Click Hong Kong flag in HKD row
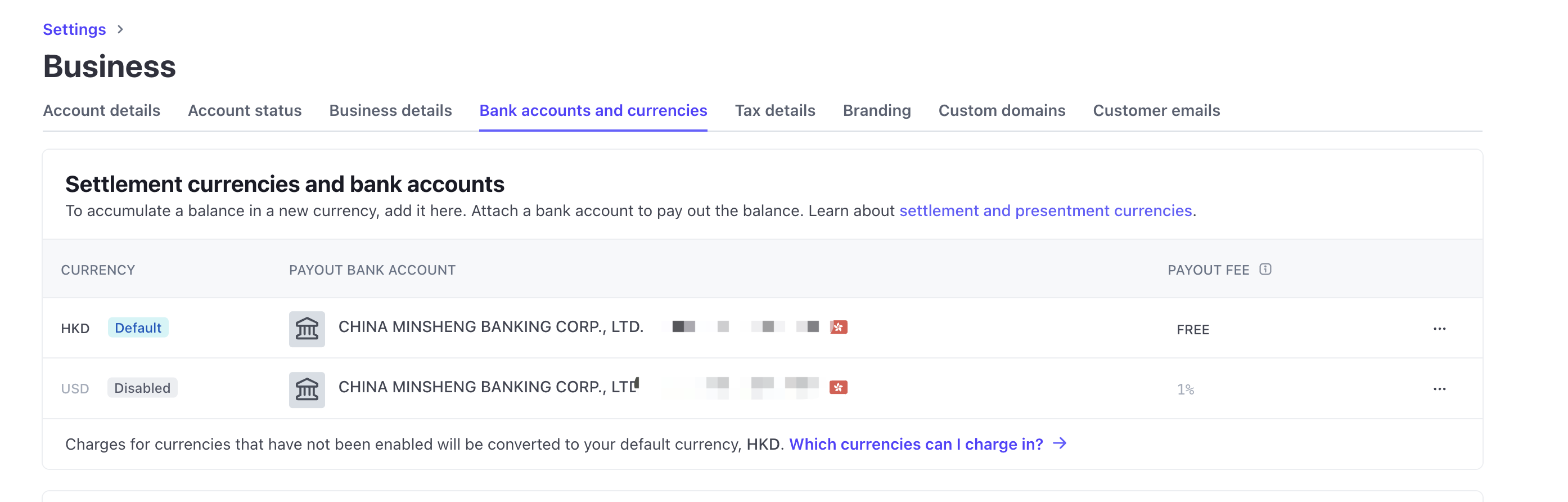 point(838,327)
